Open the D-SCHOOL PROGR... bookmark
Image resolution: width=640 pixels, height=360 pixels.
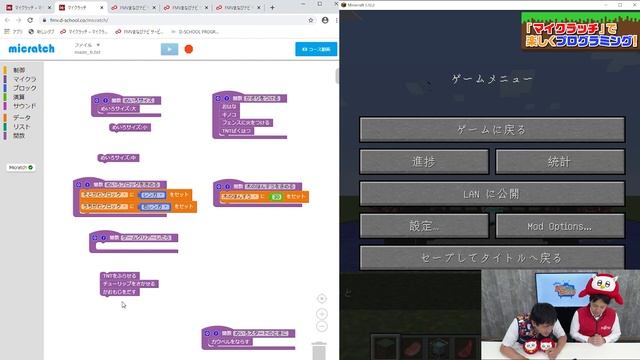coord(195,31)
